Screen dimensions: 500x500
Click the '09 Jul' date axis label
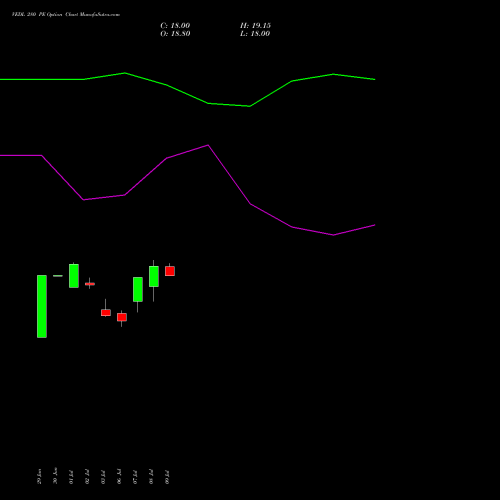167,477
